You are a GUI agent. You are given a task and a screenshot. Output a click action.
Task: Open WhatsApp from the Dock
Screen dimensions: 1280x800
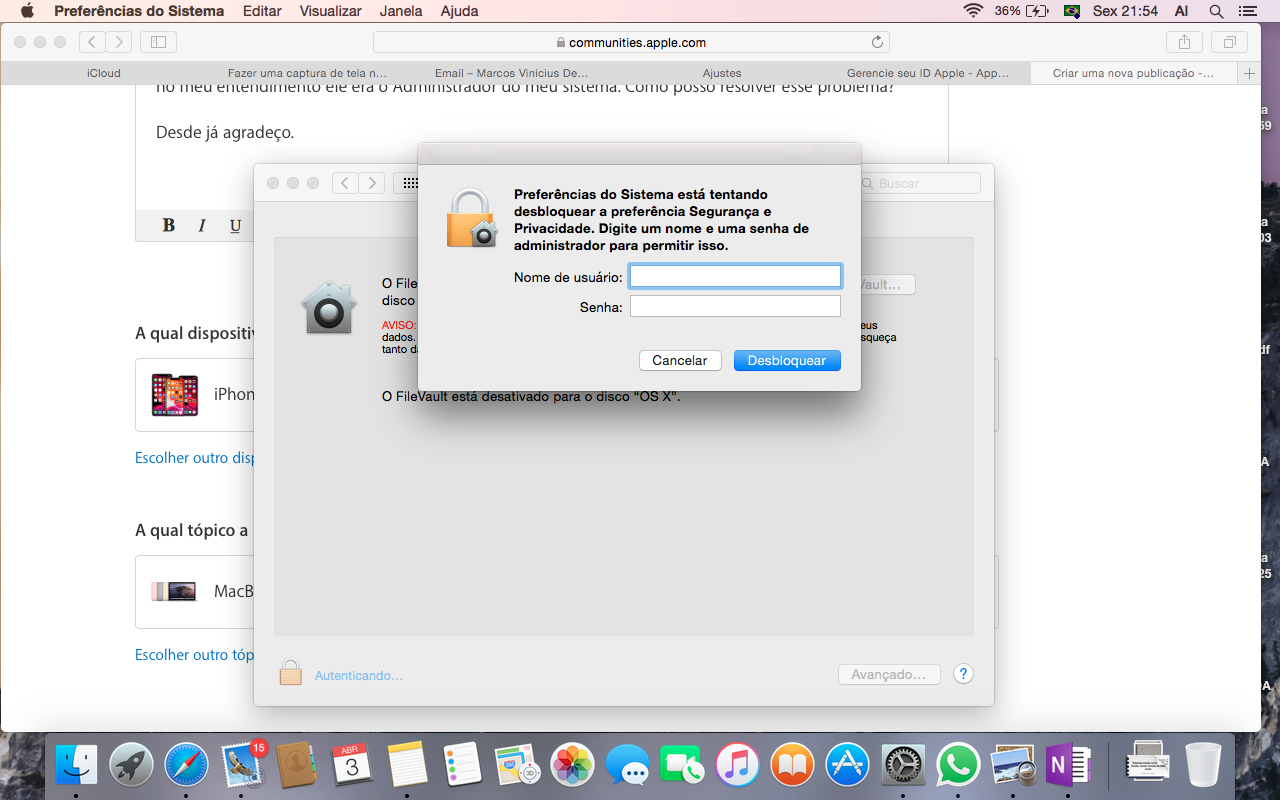(x=958, y=766)
